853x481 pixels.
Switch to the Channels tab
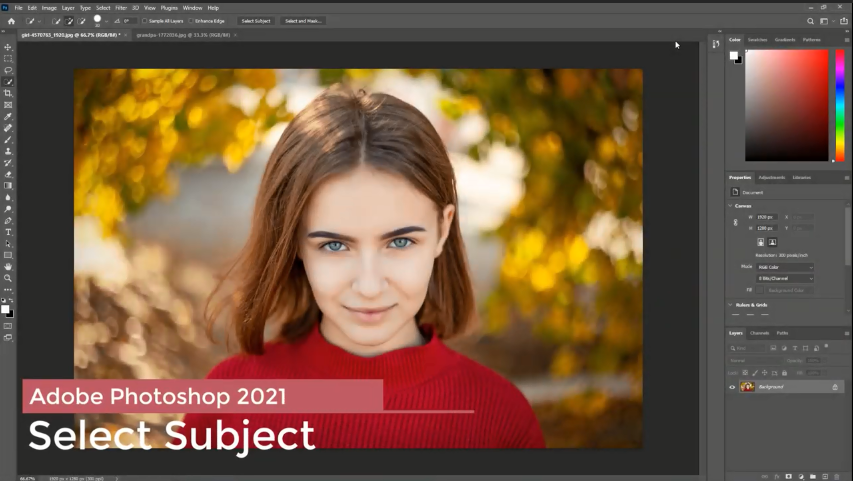pyautogui.click(x=760, y=333)
